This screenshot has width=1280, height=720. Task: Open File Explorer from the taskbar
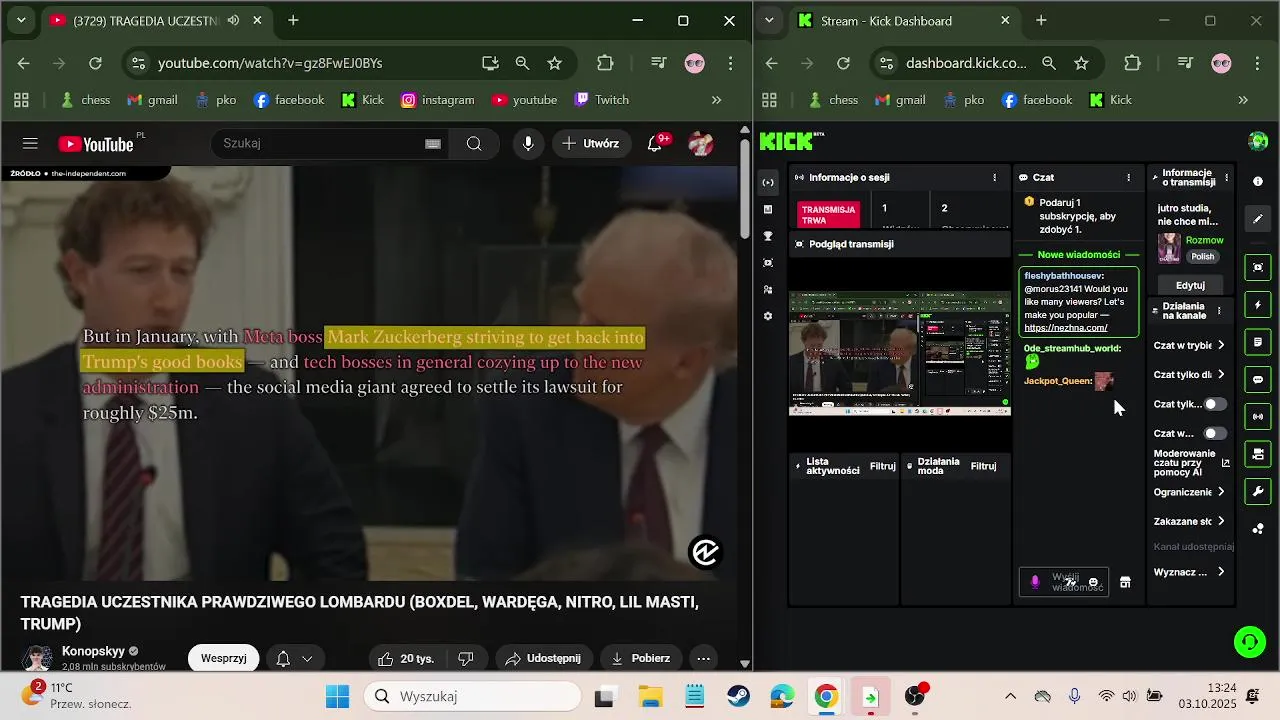coord(650,697)
